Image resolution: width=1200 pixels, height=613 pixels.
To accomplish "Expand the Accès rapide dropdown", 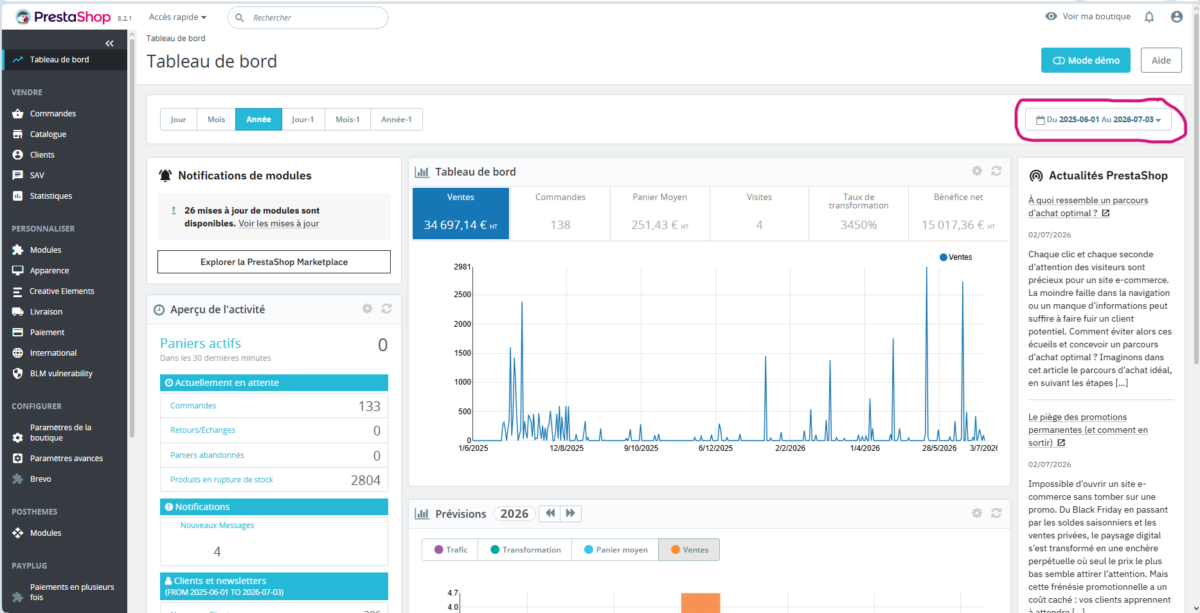I will [x=177, y=17].
